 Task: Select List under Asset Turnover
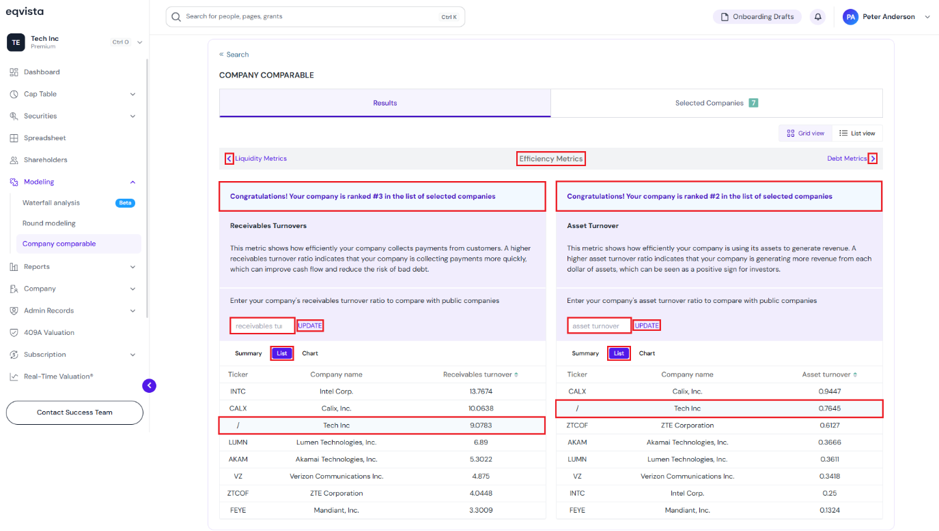click(619, 353)
